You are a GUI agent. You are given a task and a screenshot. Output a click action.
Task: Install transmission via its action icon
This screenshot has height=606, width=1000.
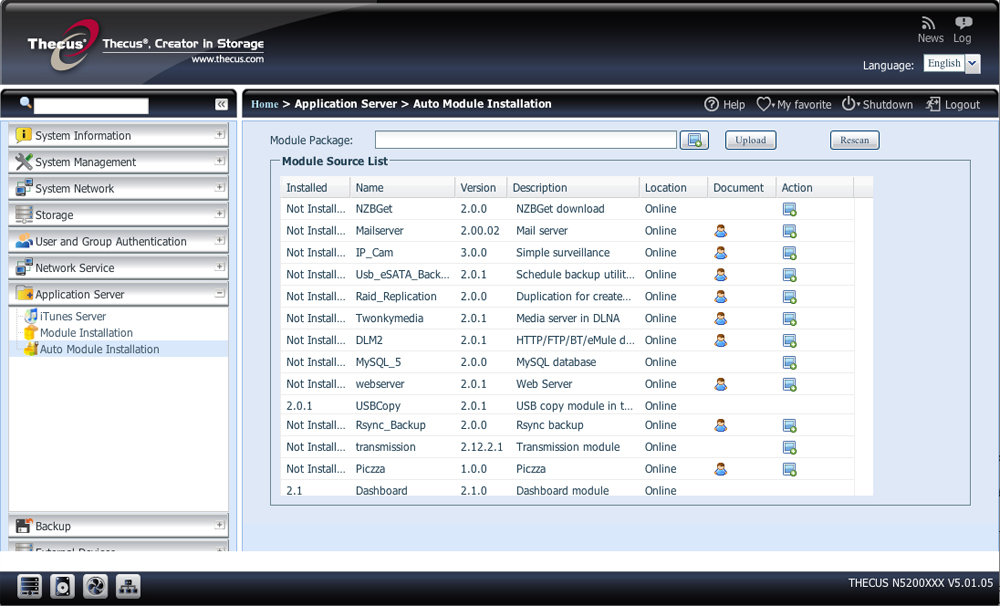[790, 447]
